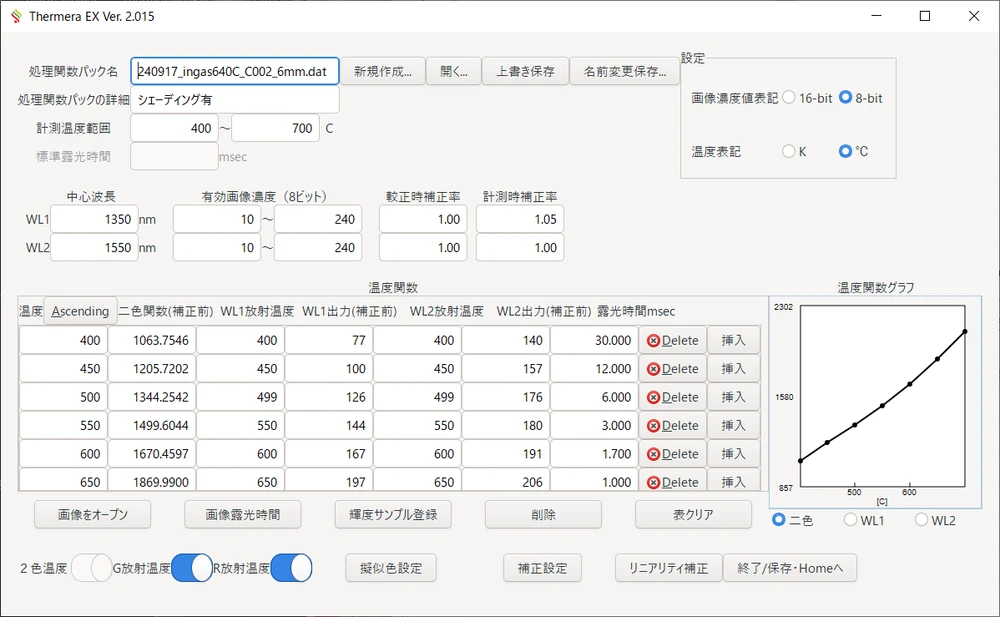Screen dimensions: 1000x617
Task: Click the Thermera EX app icon
Action: click(15, 16)
